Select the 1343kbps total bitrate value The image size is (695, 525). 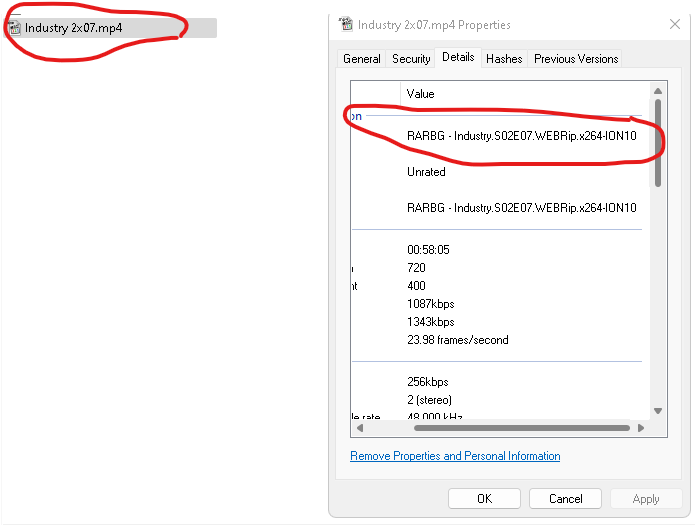[430, 322]
